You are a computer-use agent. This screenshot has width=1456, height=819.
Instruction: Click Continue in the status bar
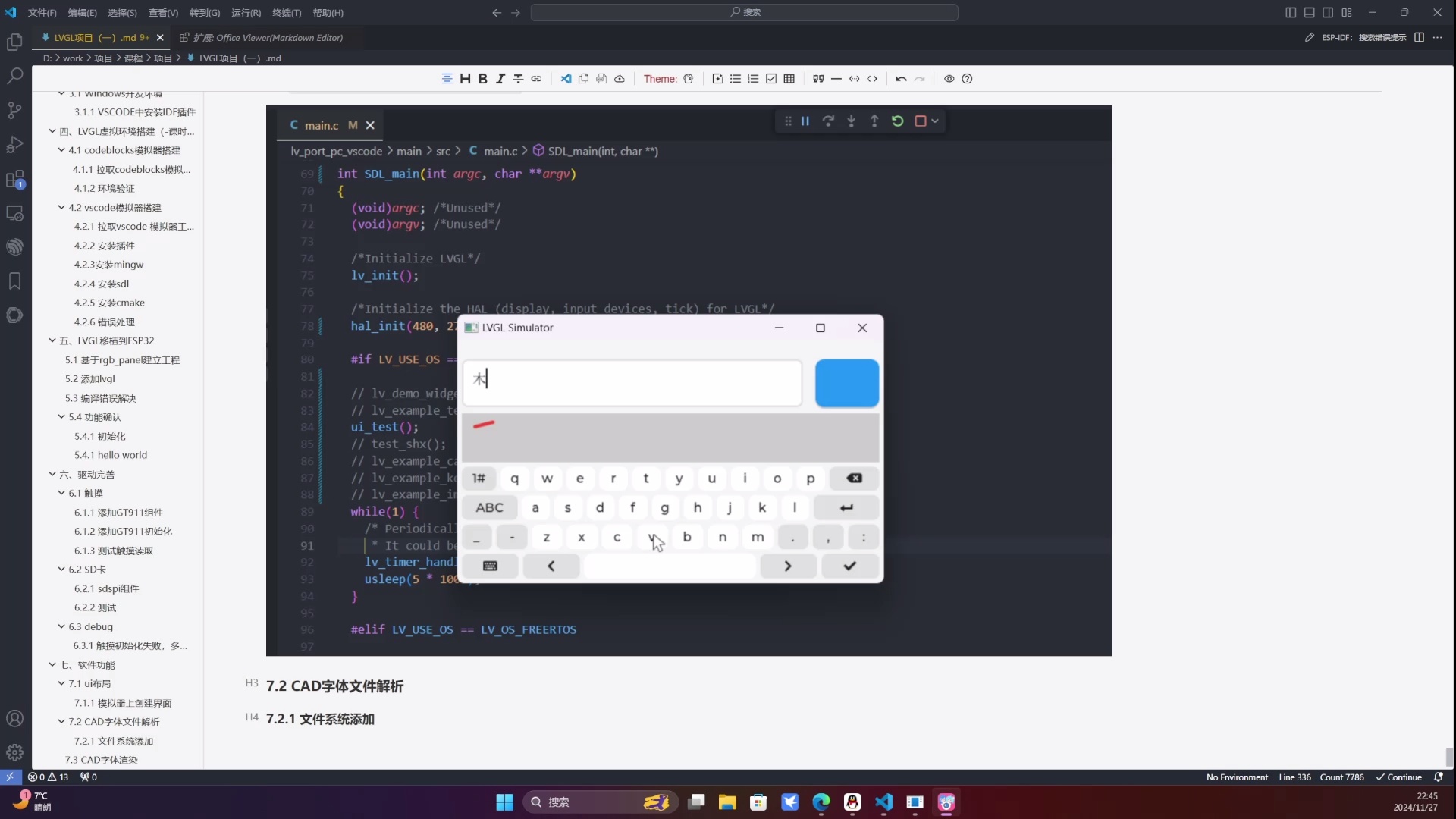[1400, 777]
